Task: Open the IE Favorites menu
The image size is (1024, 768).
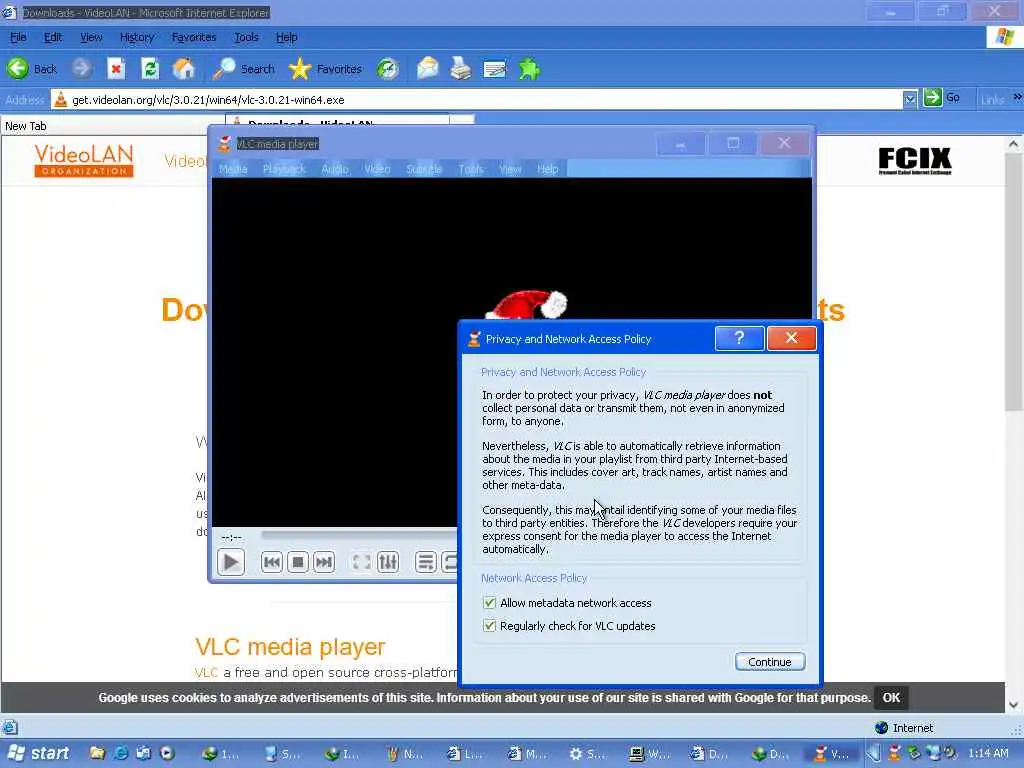Action: click(194, 37)
